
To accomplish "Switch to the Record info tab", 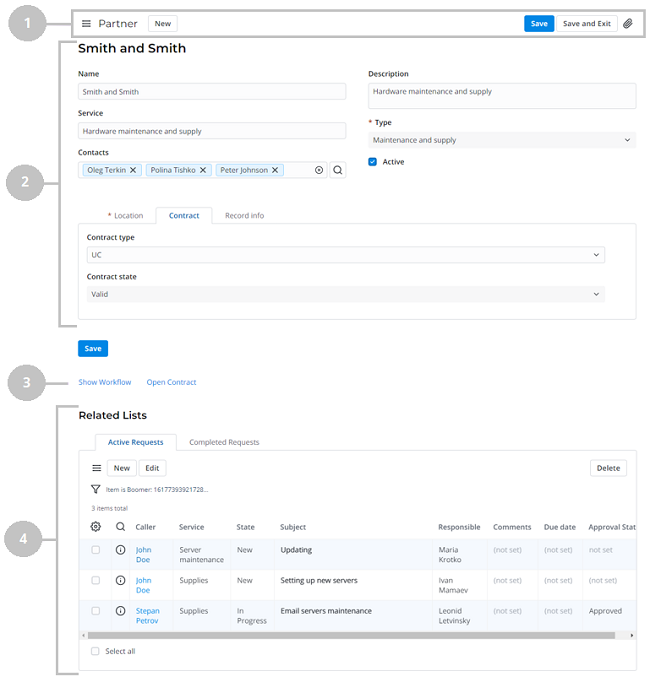I will (244, 215).
